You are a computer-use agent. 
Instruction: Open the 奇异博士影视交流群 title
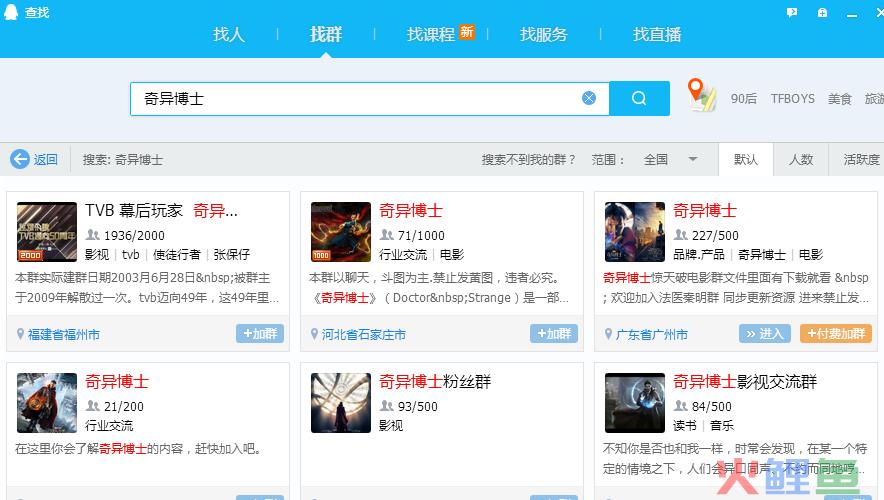point(745,382)
